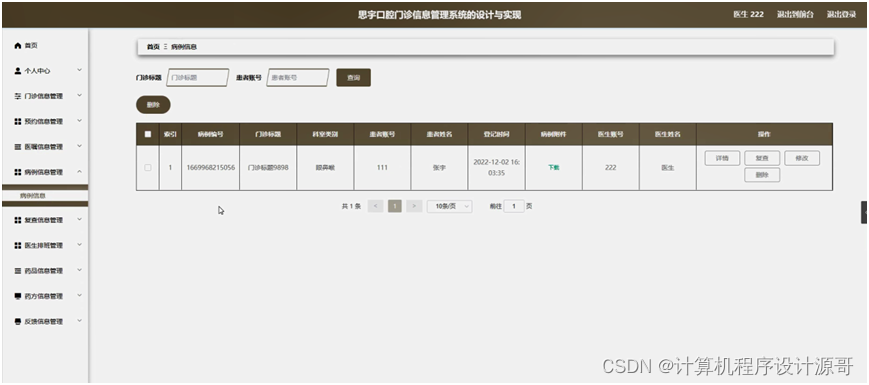Go to previous page arrow
869x385 pixels.
[375, 206]
